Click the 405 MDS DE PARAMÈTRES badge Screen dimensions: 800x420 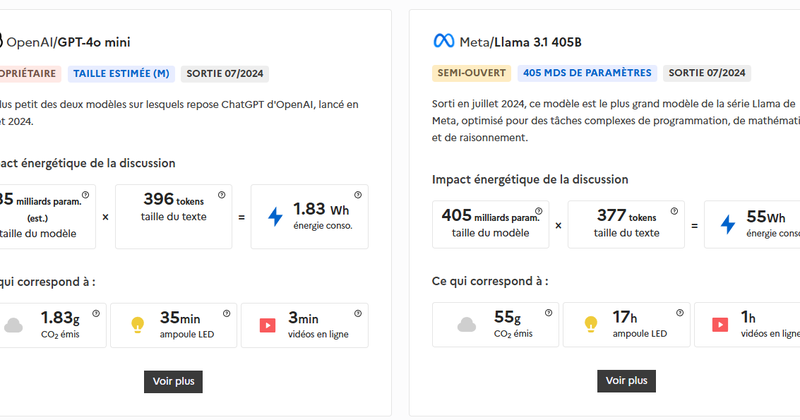(x=587, y=73)
